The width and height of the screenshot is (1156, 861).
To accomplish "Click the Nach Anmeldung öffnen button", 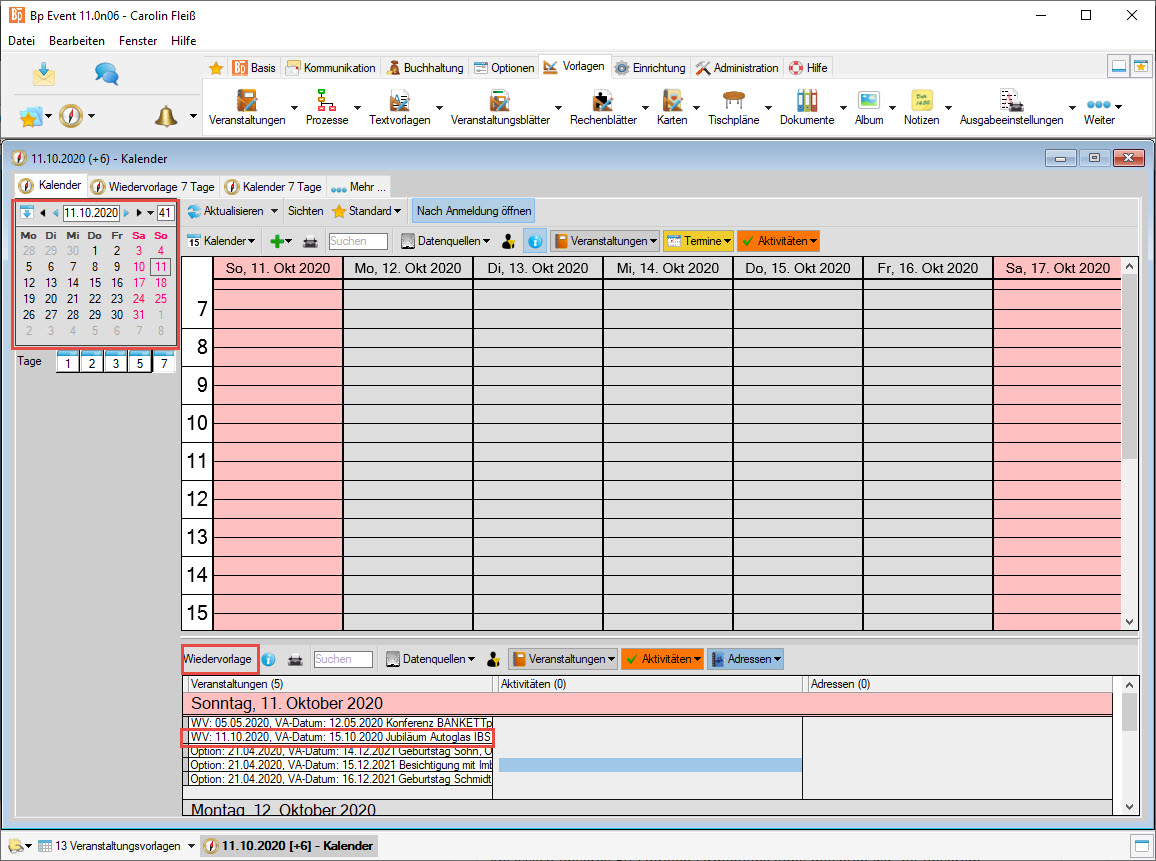I will 474,211.
